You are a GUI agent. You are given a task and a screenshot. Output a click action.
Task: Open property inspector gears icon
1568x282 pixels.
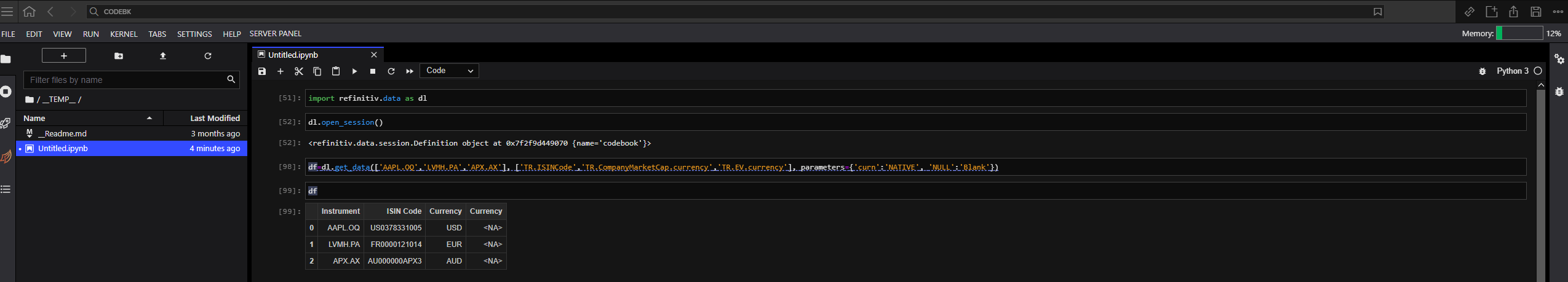coord(1559,59)
